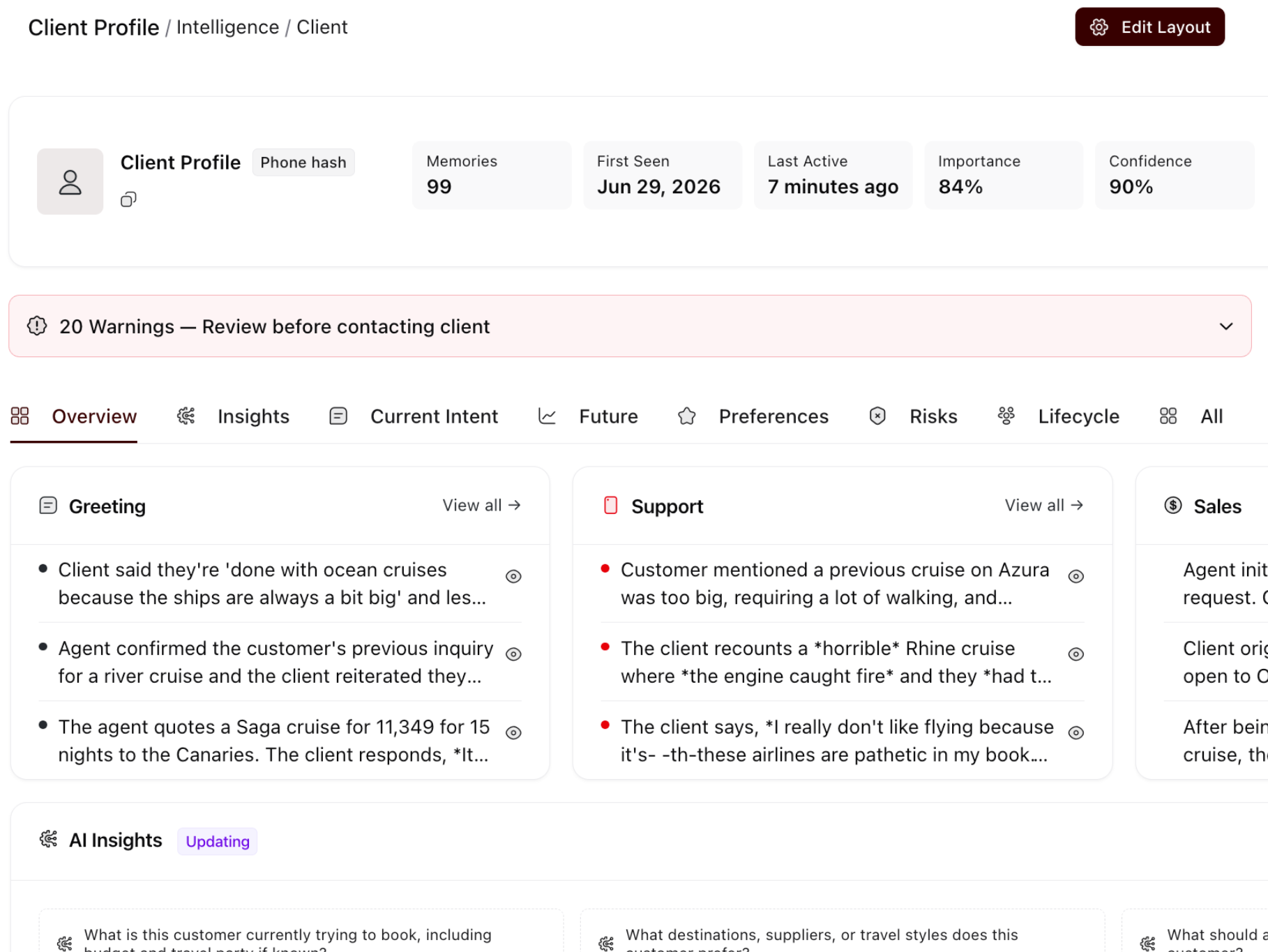Viewport: 1268px width, 952px height.
Task: Switch to the Overview tab
Action: 74,416
